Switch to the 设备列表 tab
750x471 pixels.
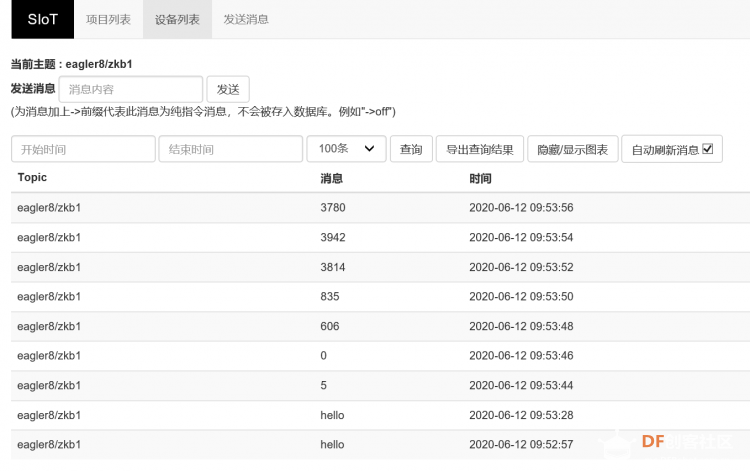(177, 19)
